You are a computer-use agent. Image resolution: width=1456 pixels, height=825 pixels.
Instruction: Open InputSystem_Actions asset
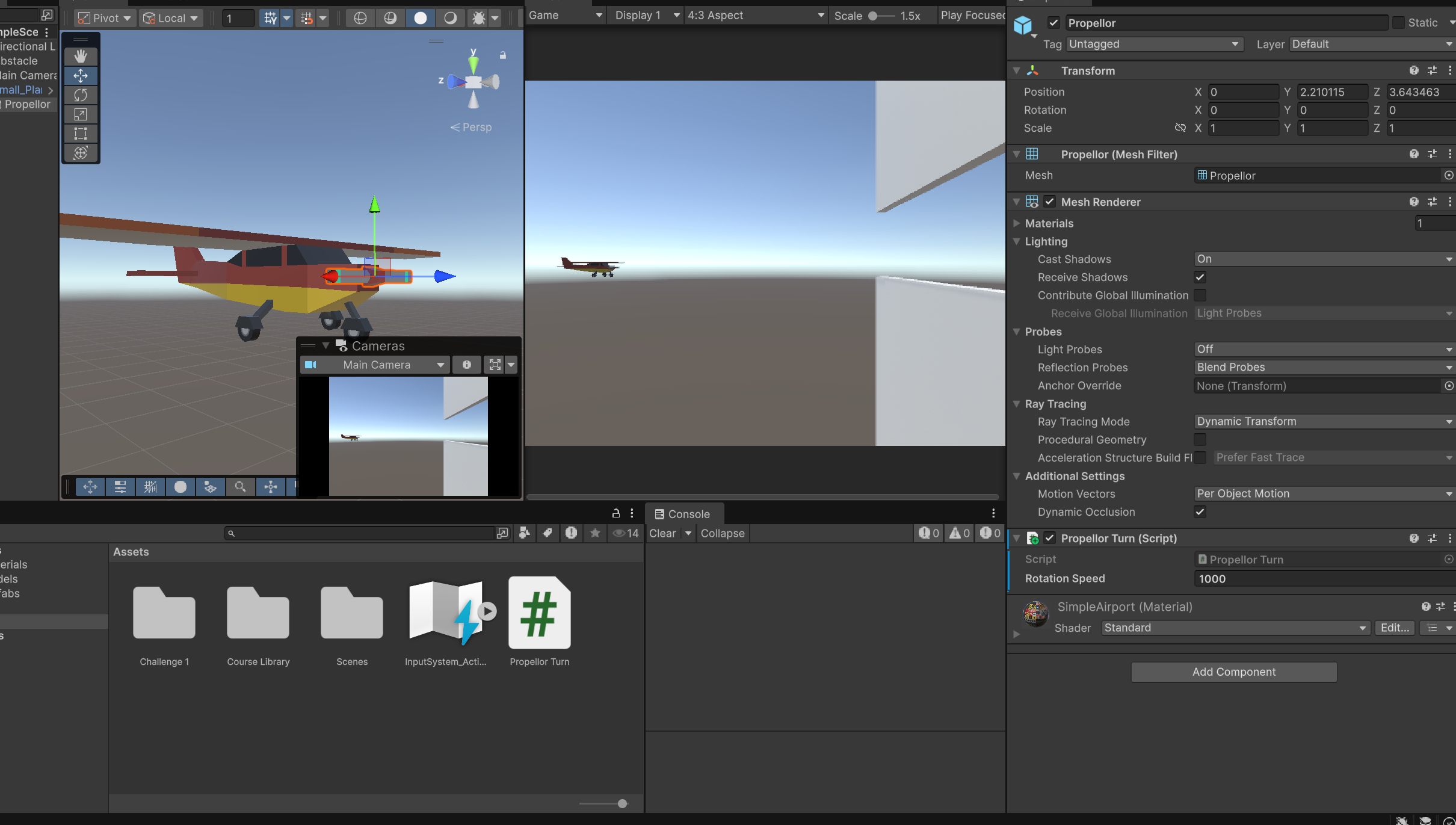click(x=446, y=622)
